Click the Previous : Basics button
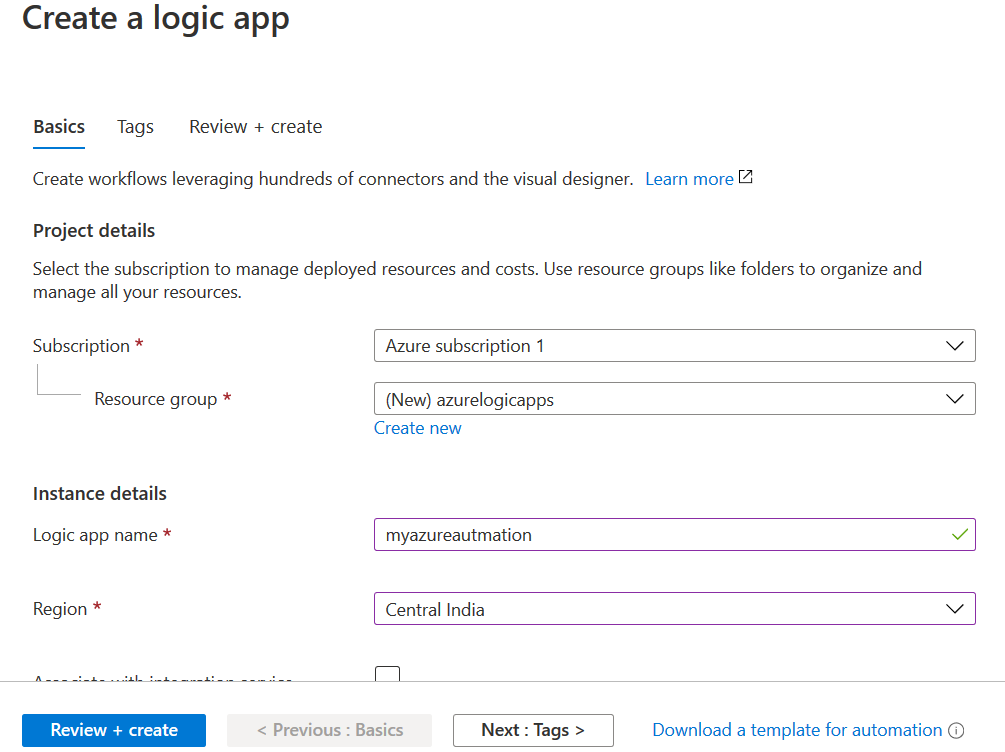 pos(329,730)
